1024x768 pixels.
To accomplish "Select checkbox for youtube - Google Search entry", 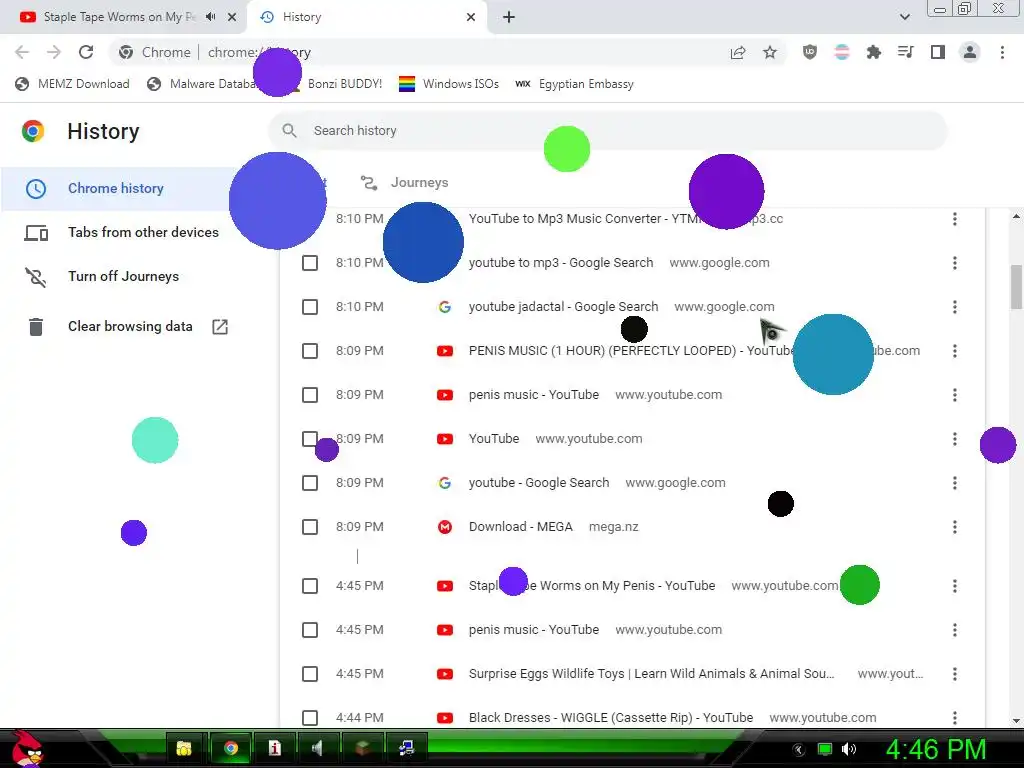I will coord(310,483).
